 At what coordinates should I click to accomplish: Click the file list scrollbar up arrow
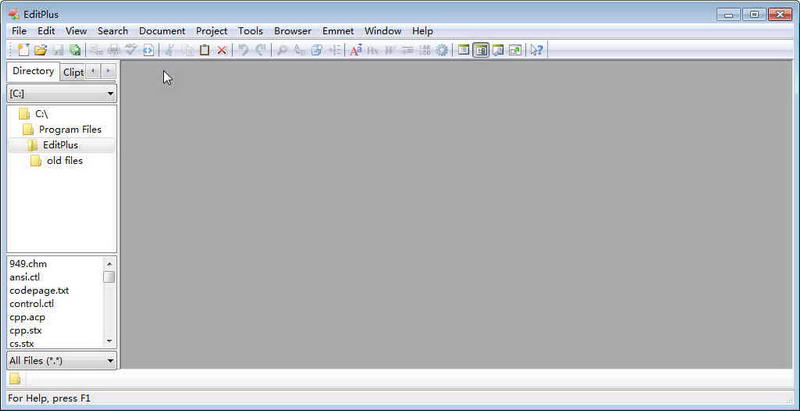pyautogui.click(x=109, y=264)
